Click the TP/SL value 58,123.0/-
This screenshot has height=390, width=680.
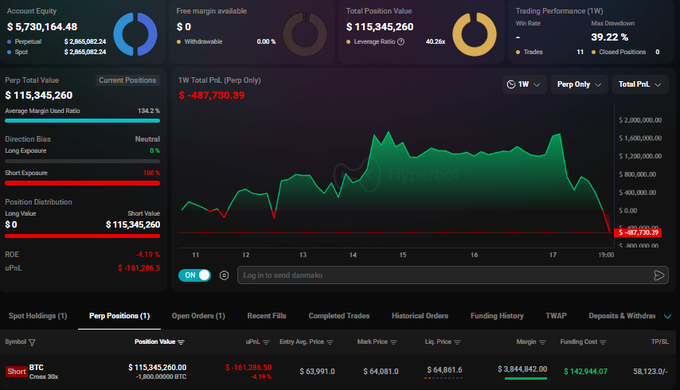click(651, 371)
